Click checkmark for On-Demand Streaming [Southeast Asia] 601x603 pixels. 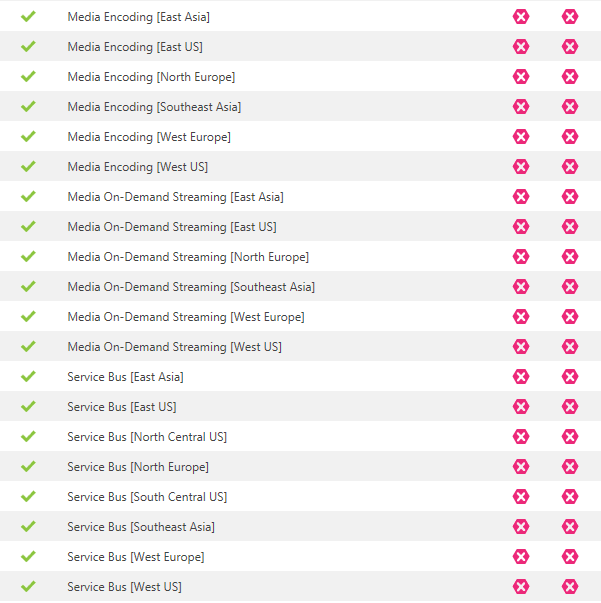[x=28, y=287]
